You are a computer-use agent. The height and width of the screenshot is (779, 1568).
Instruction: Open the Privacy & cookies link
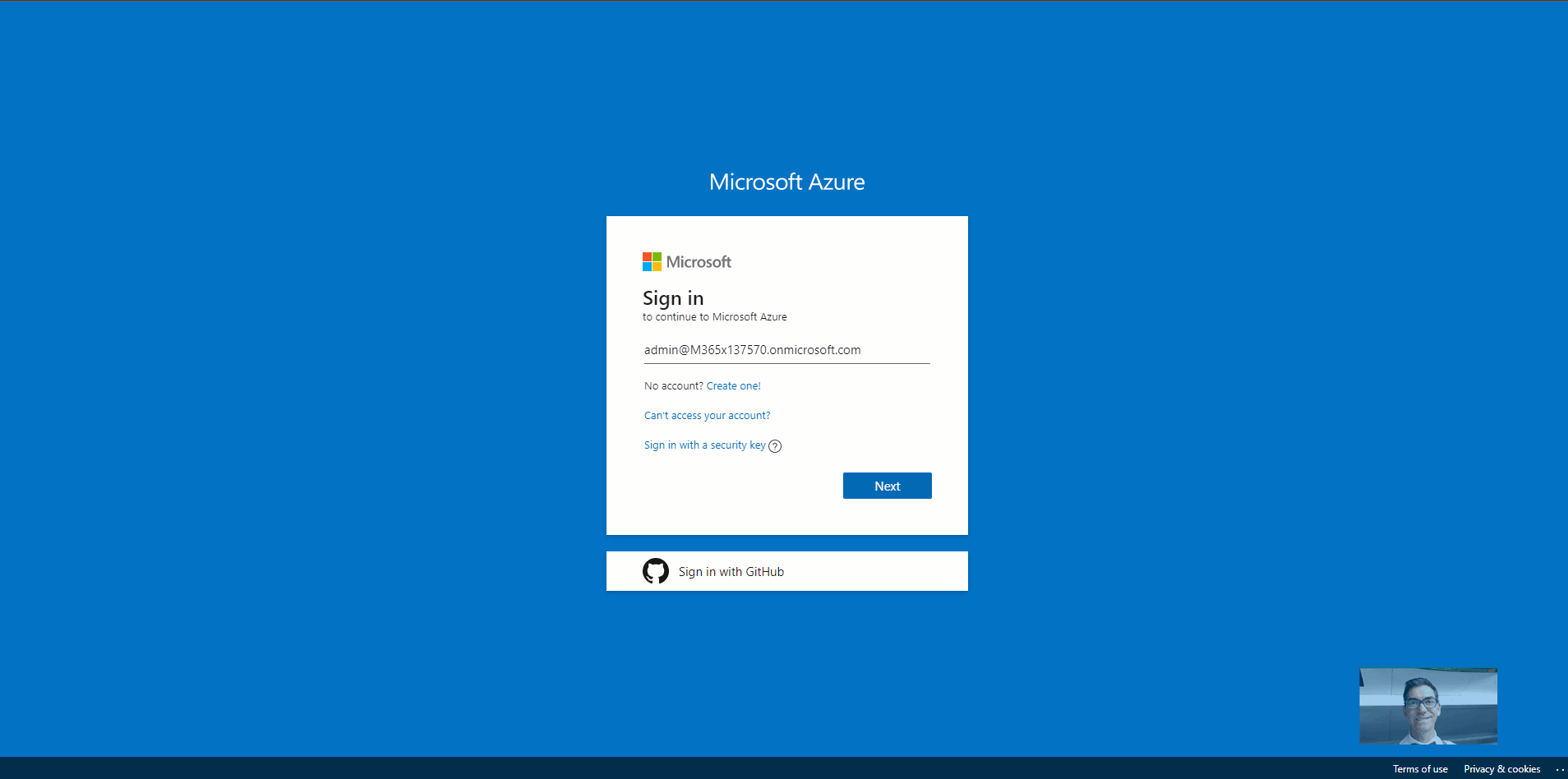pyautogui.click(x=1502, y=769)
